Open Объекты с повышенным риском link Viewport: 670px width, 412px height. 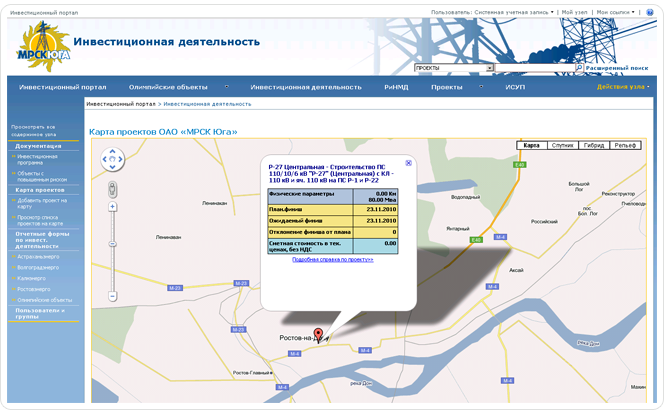point(42,177)
